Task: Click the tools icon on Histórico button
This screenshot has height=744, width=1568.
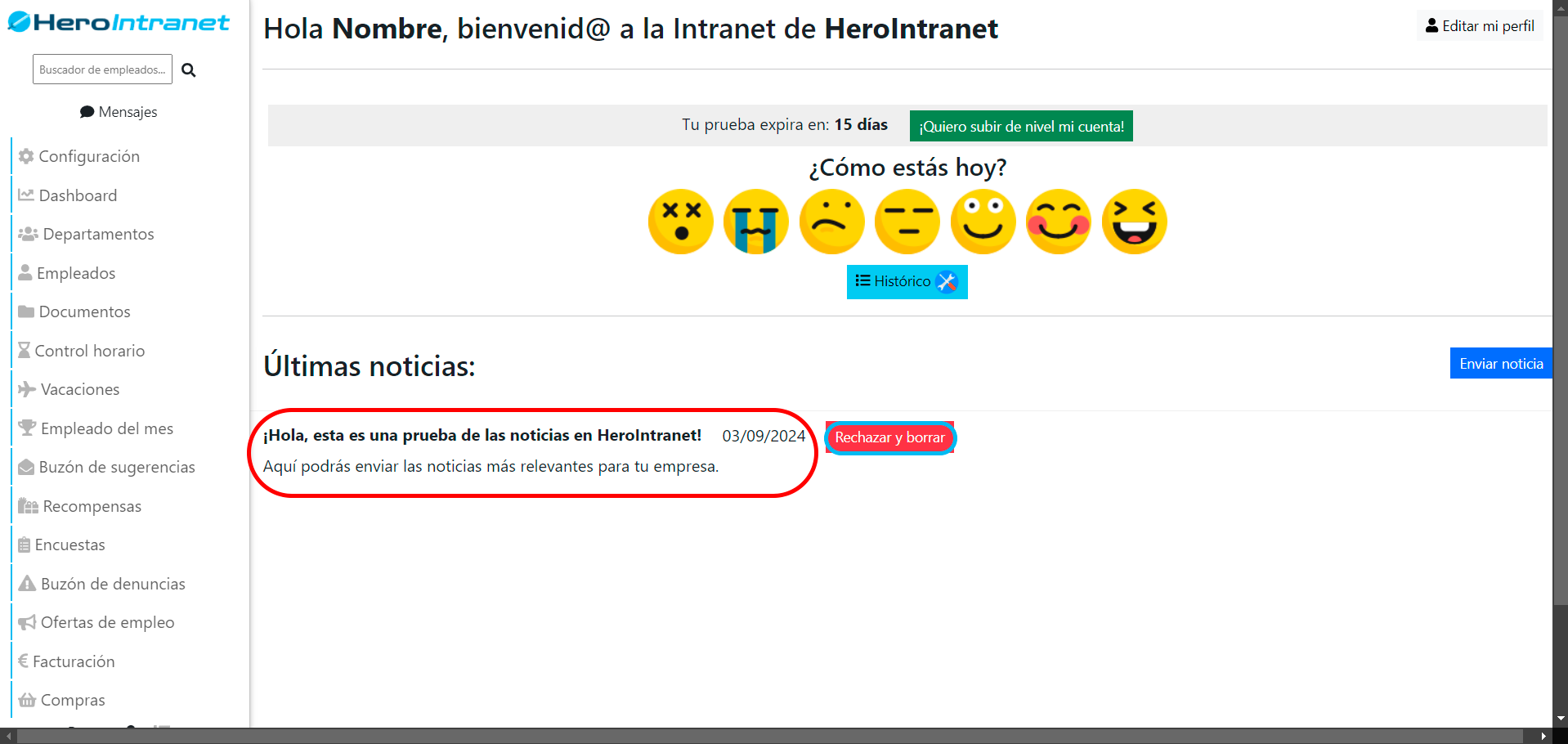Action: pos(947,282)
